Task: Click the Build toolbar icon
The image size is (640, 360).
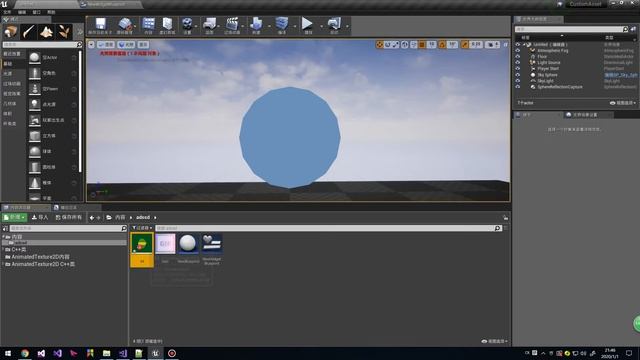Action: pyautogui.click(x=256, y=25)
